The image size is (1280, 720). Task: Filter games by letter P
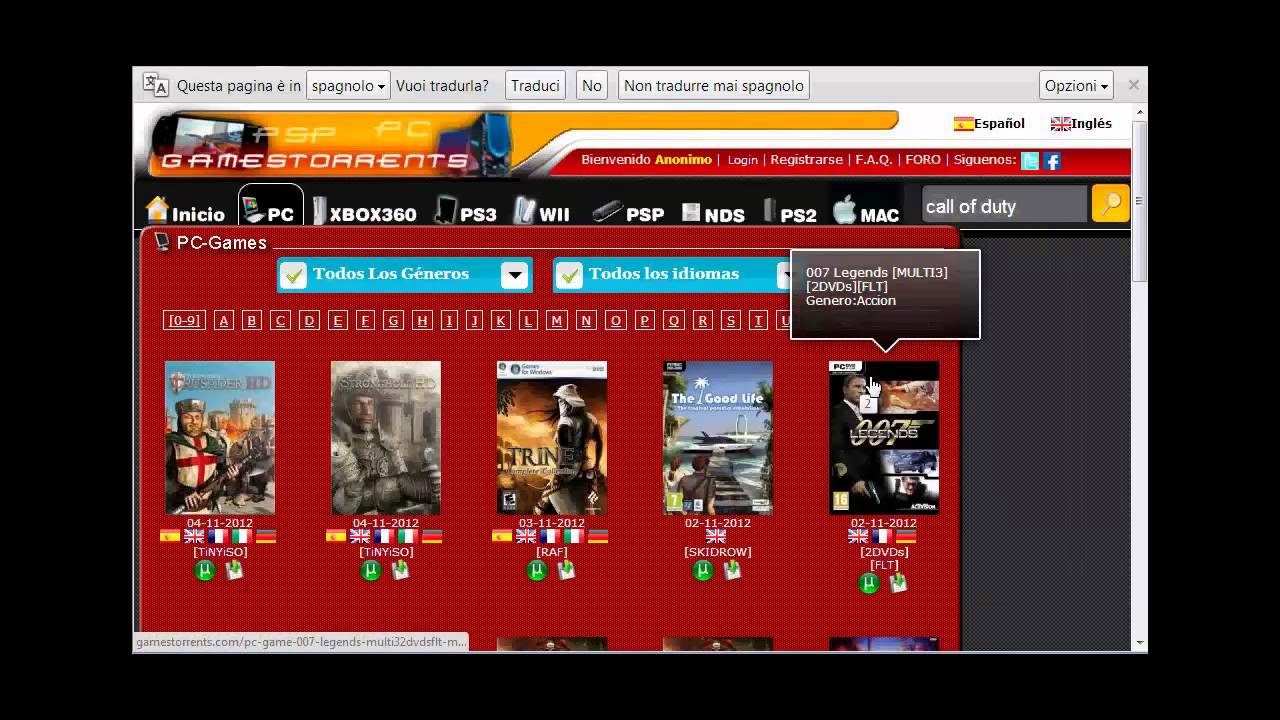pos(645,320)
